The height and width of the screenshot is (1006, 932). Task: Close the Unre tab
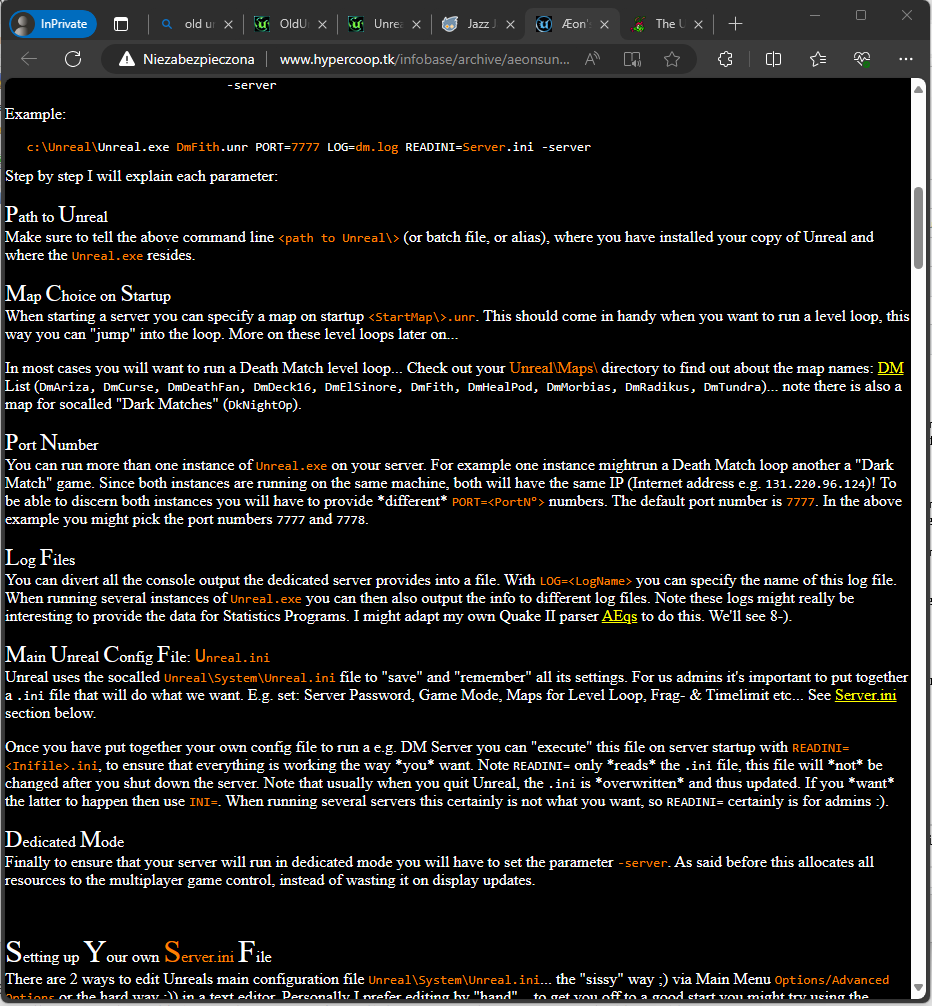pyautogui.click(x=416, y=24)
